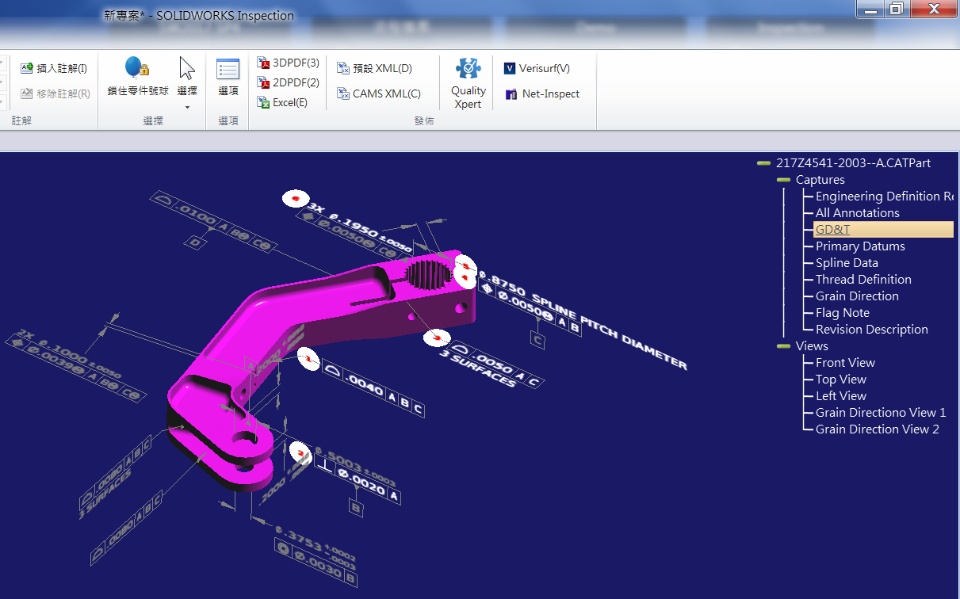Select the Views folder label
The width and height of the screenshot is (960, 599).
coord(811,346)
